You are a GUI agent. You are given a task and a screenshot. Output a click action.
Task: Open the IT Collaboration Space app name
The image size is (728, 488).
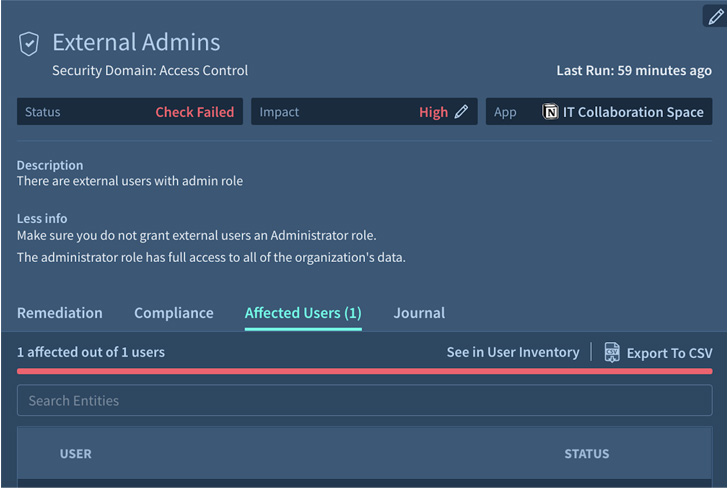point(633,112)
